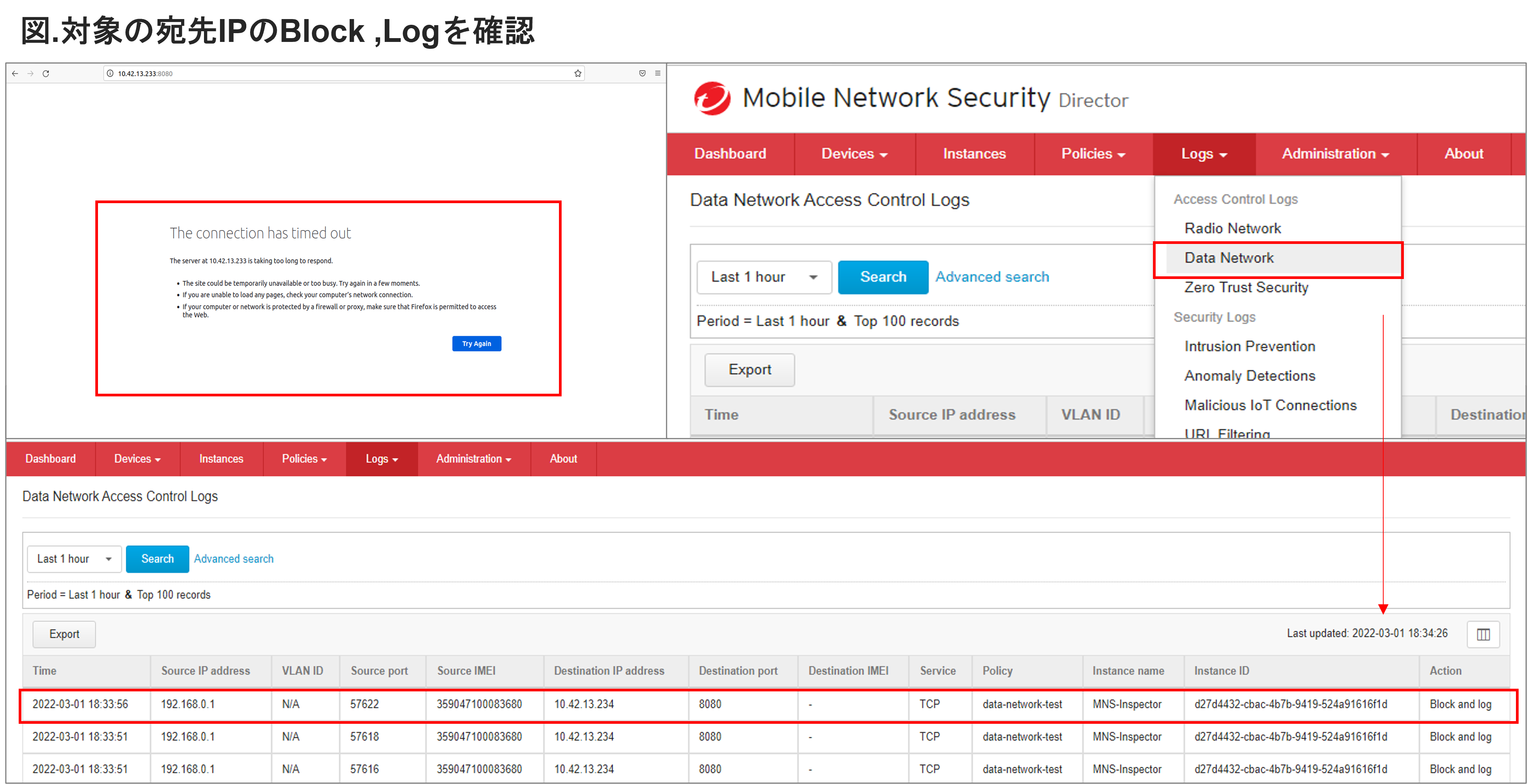Click MNS-Inspector in the 57622 row

point(1127,704)
